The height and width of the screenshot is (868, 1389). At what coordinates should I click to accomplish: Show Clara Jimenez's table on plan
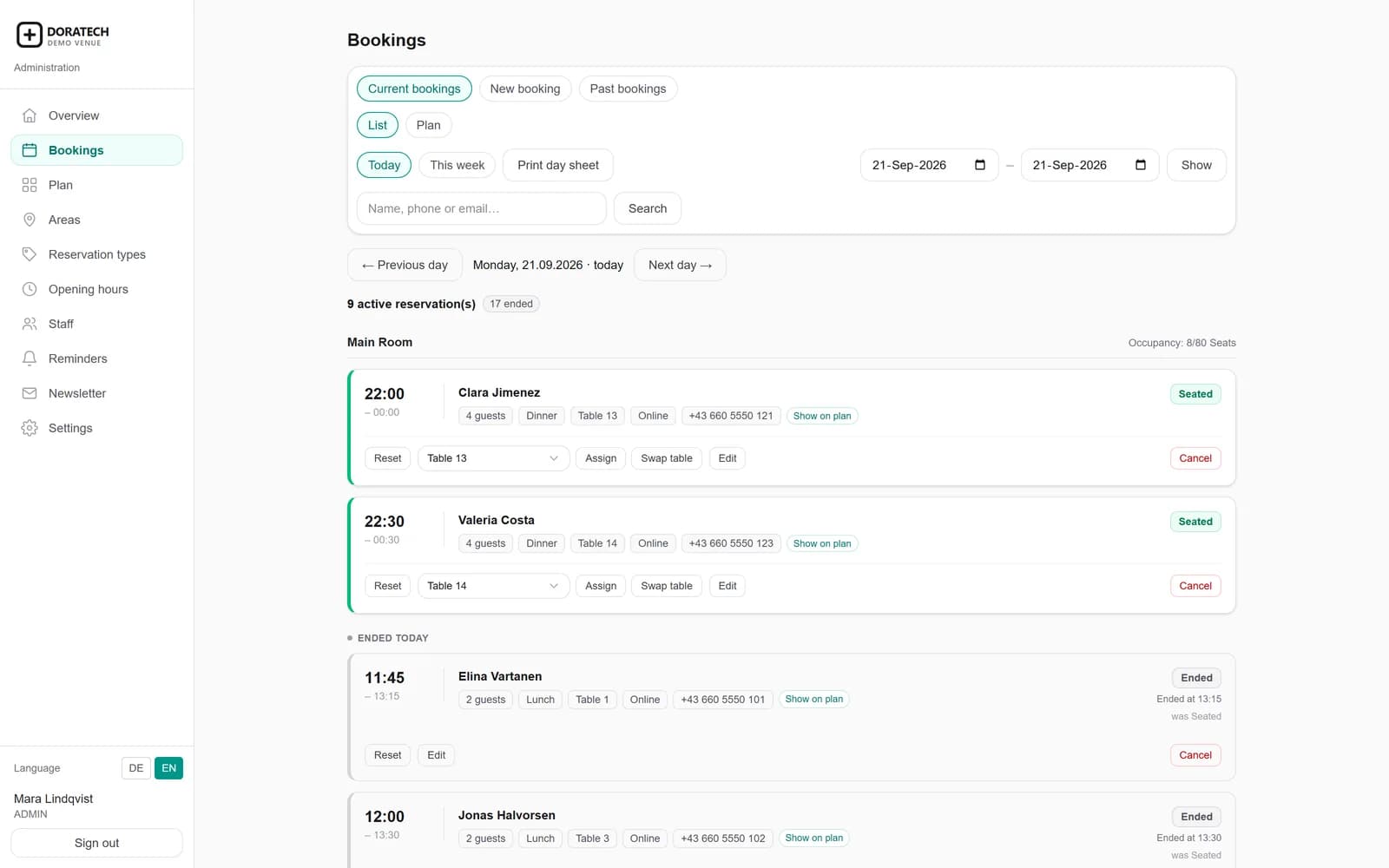pos(822,416)
